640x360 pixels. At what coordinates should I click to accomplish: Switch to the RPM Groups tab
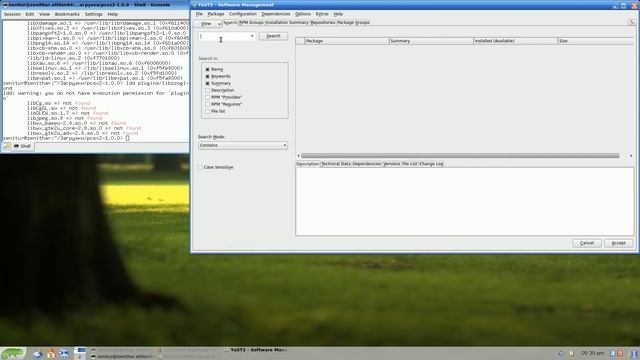click(x=251, y=22)
